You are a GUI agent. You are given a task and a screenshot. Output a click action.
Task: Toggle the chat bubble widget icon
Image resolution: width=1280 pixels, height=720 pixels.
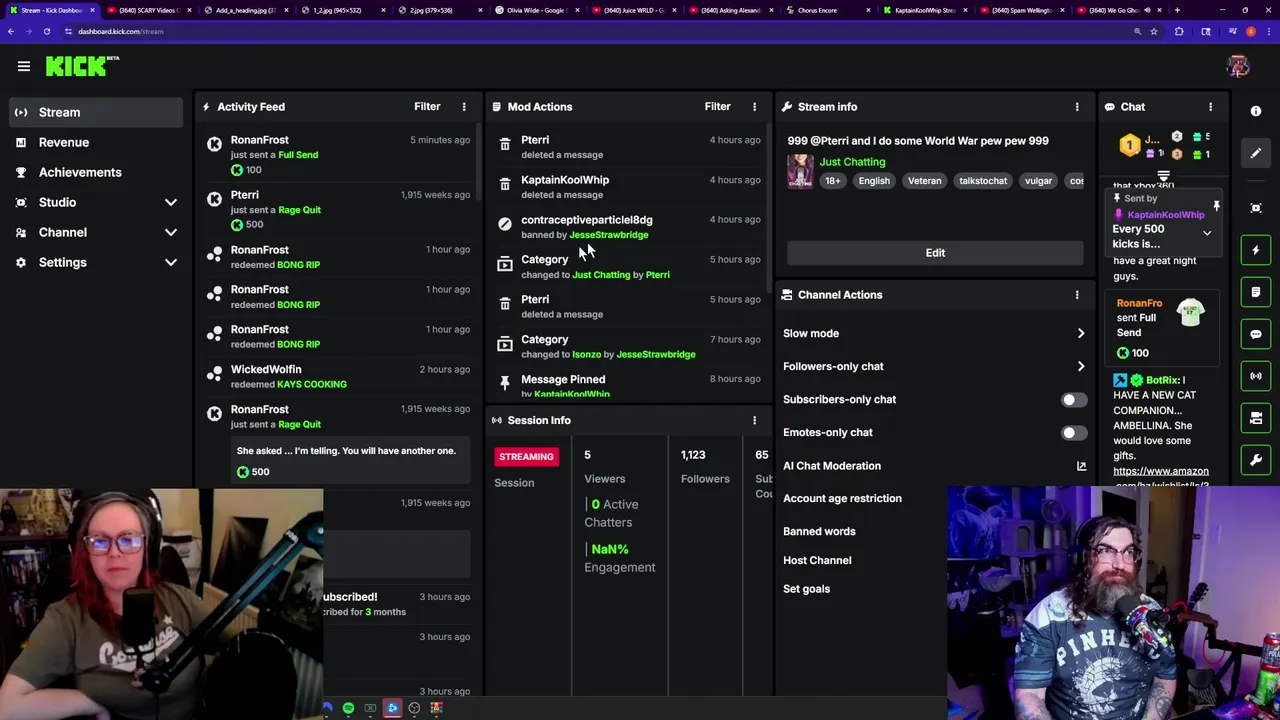tap(1256, 334)
